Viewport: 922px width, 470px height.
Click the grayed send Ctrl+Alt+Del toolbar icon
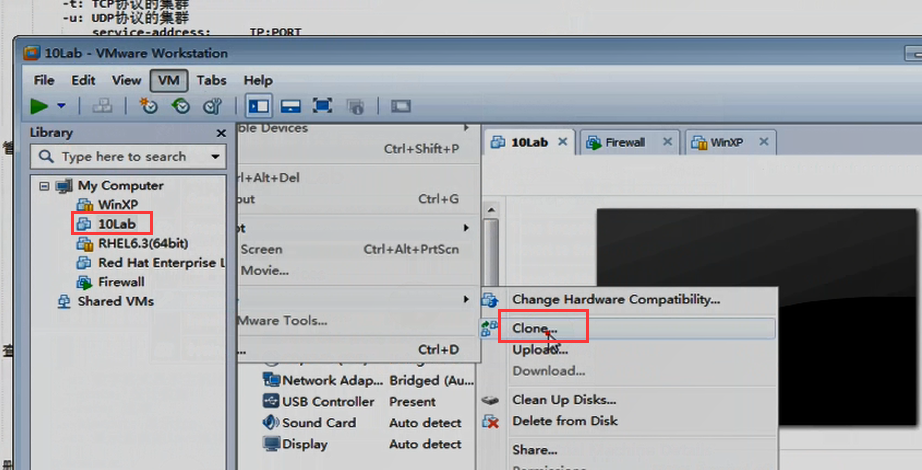tap(102, 106)
